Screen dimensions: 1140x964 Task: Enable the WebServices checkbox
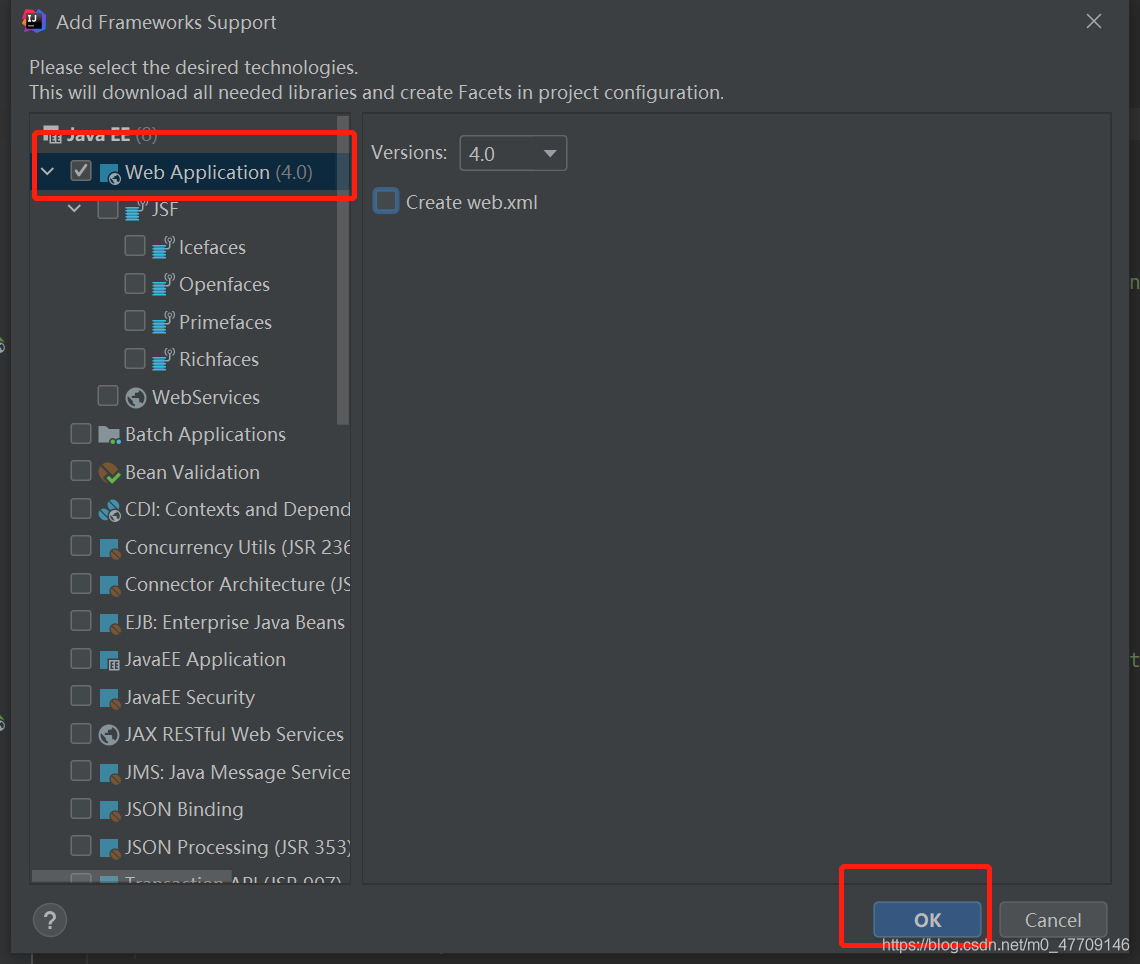coord(108,395)
